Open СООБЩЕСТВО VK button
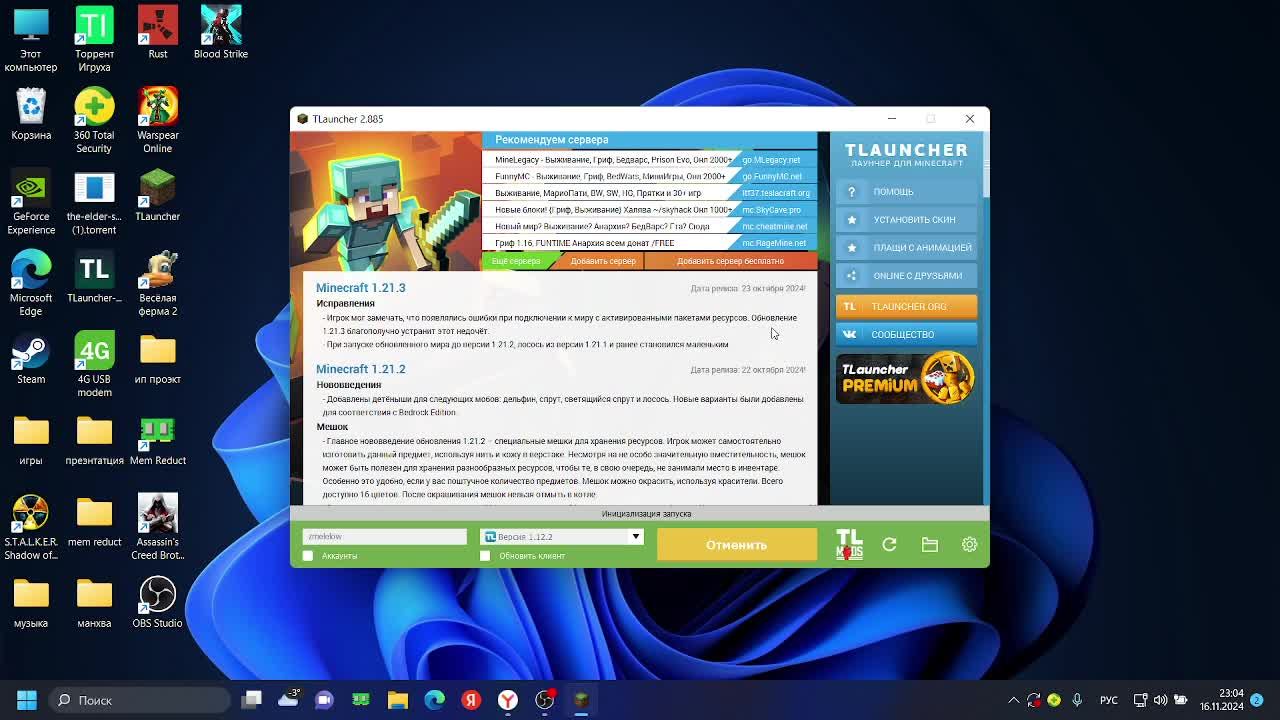The image size is (1280, 720). 906,335
